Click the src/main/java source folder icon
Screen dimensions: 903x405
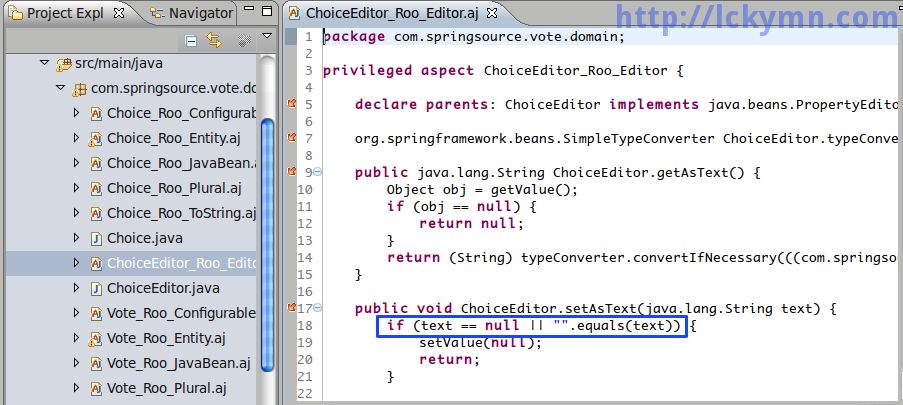coord(63,64)
